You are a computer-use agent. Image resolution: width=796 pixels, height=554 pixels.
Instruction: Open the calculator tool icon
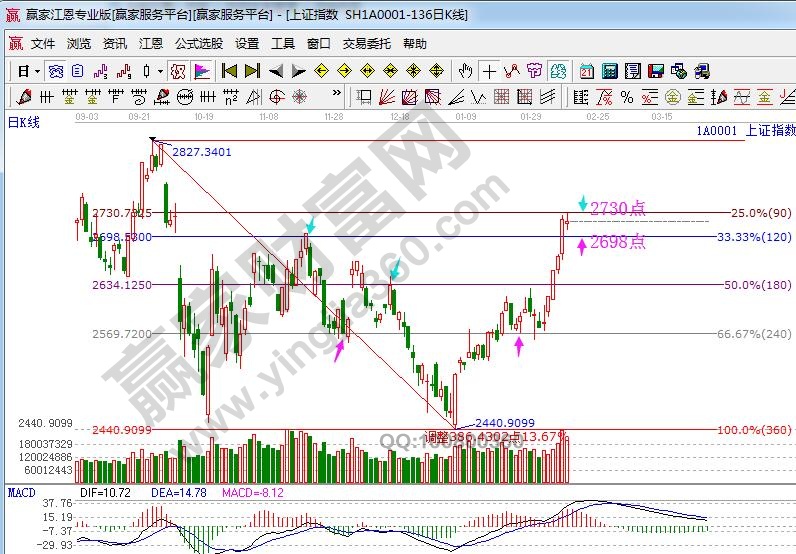(608, 71)
